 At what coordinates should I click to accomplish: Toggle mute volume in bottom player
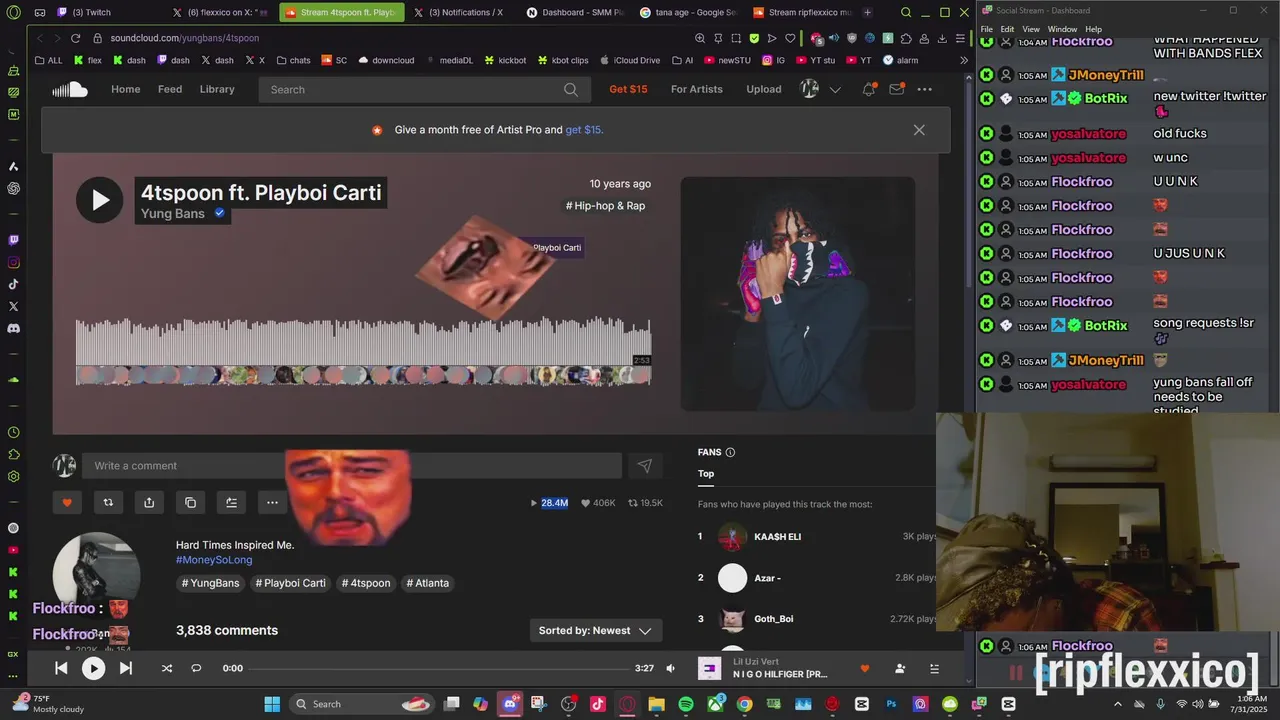coord(671,668)
